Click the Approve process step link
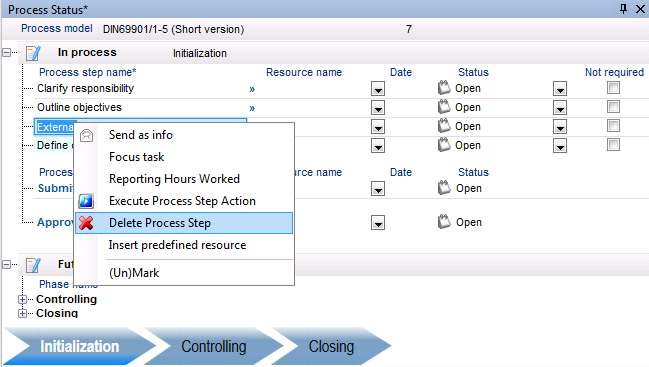 55,223
